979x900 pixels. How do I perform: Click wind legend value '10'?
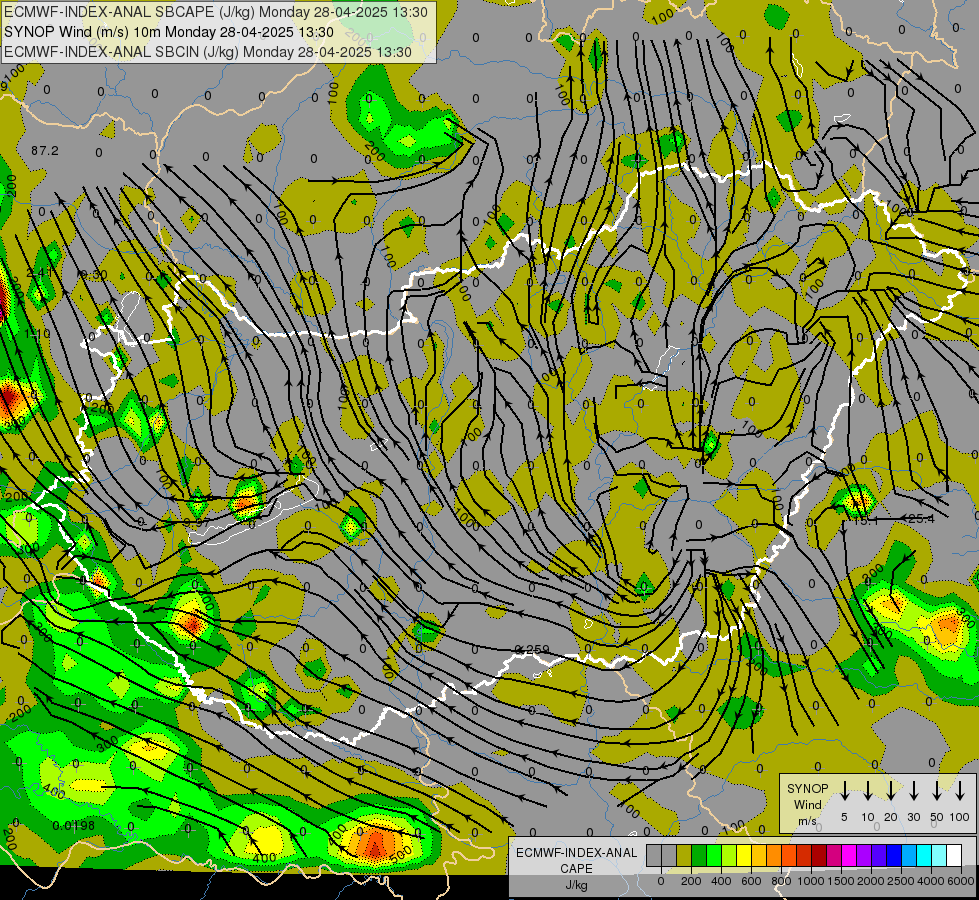[868, 817]
